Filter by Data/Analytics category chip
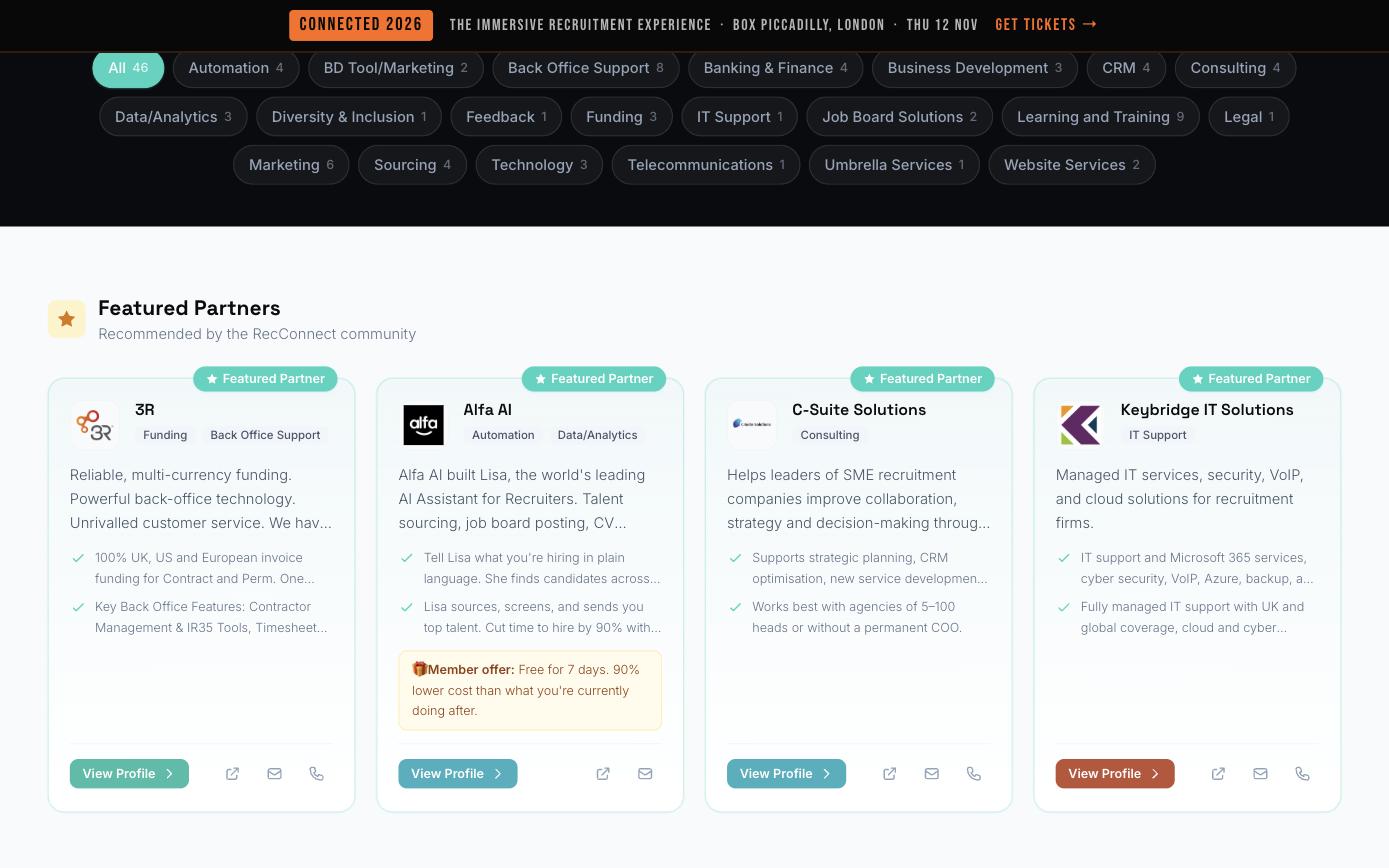1389x868 pixels. 173,117
